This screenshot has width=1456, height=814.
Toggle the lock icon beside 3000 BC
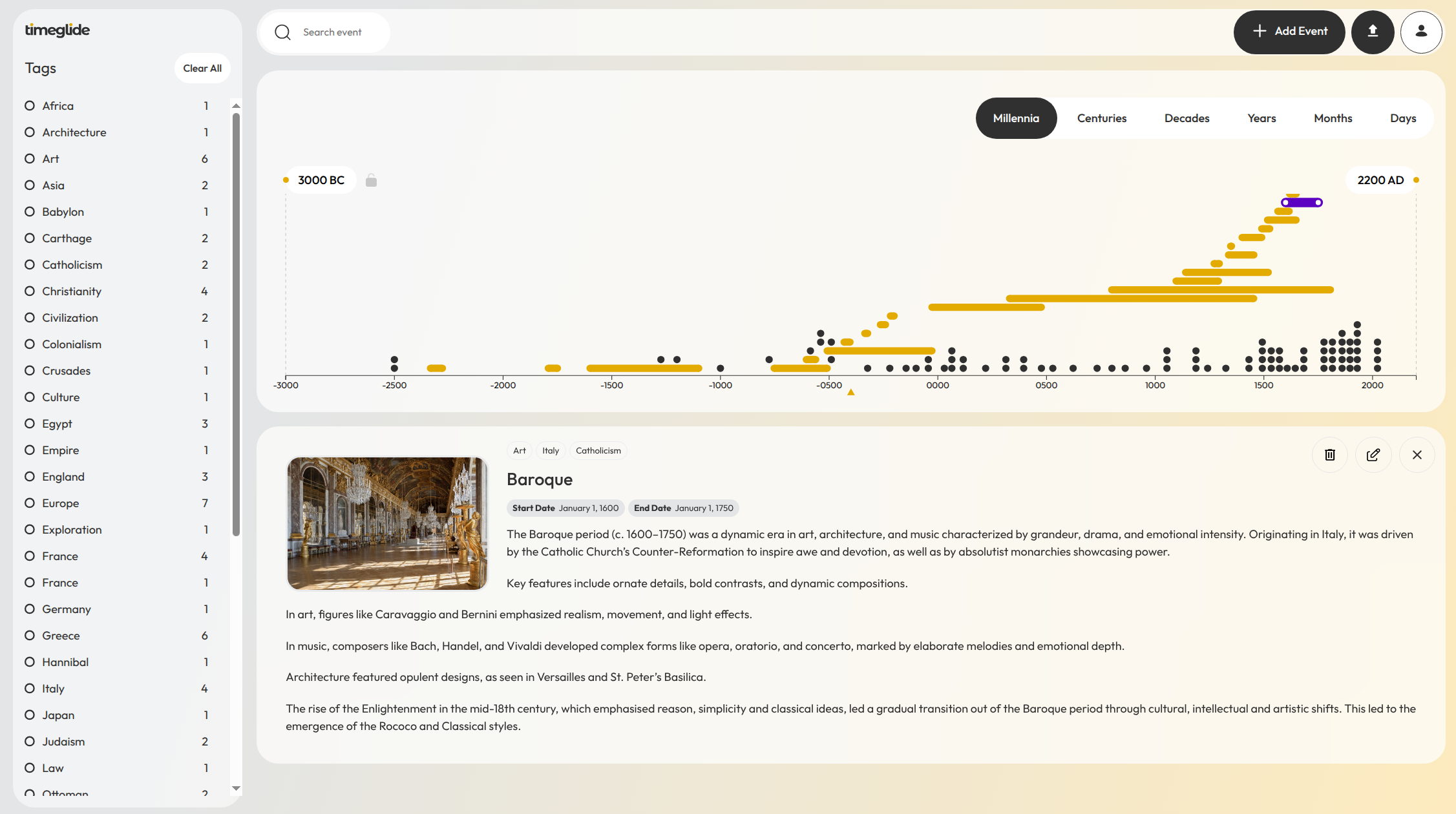[x=371, y=180]
